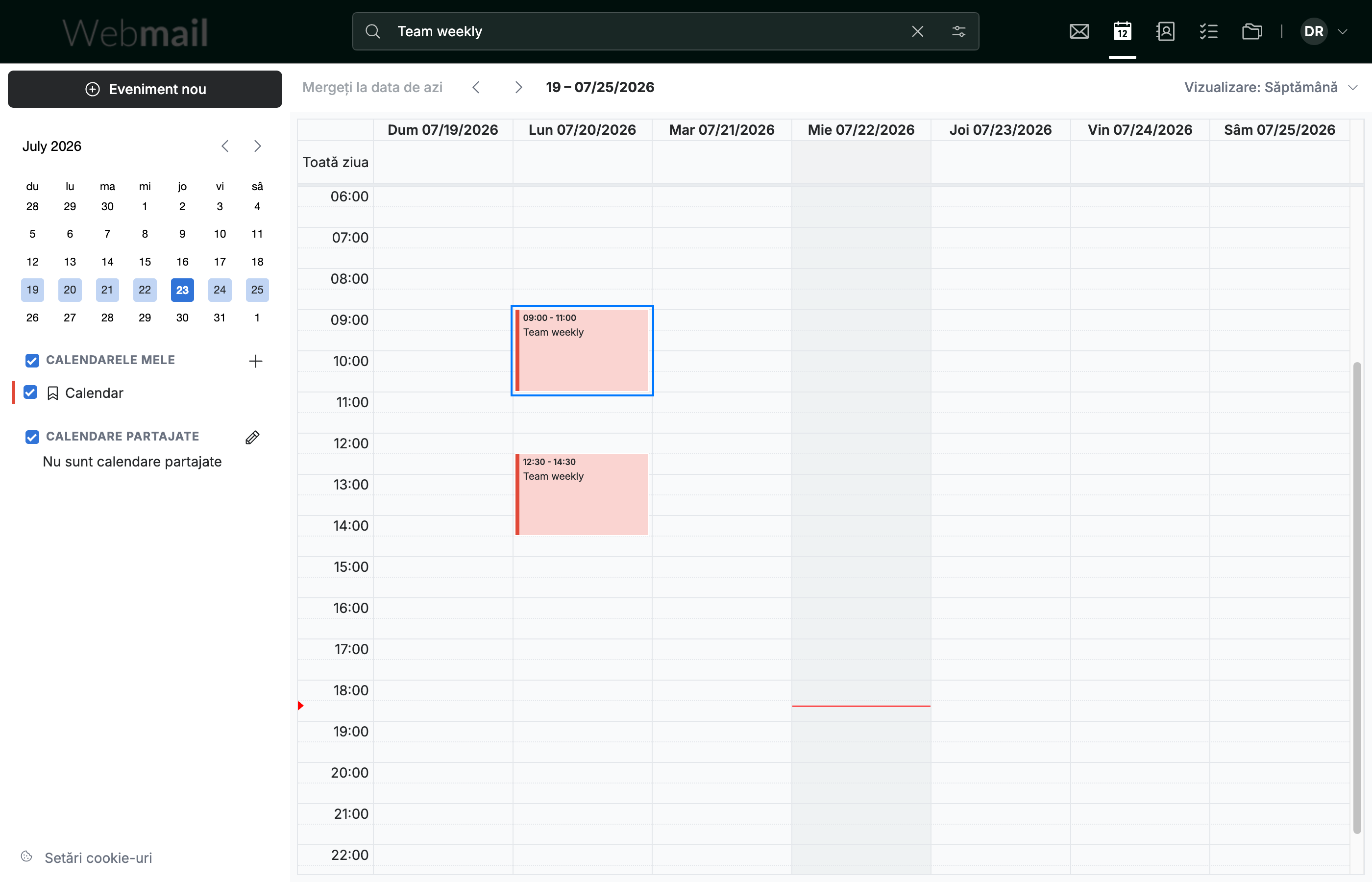
Task: Select July 15 in mini calendar
Action: pos(145,262)
